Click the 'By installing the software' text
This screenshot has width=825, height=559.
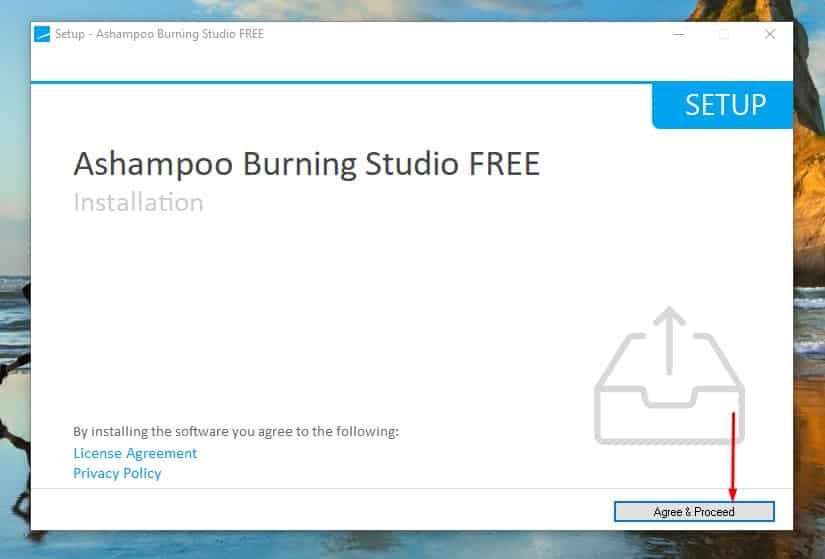tap(236, 431)
